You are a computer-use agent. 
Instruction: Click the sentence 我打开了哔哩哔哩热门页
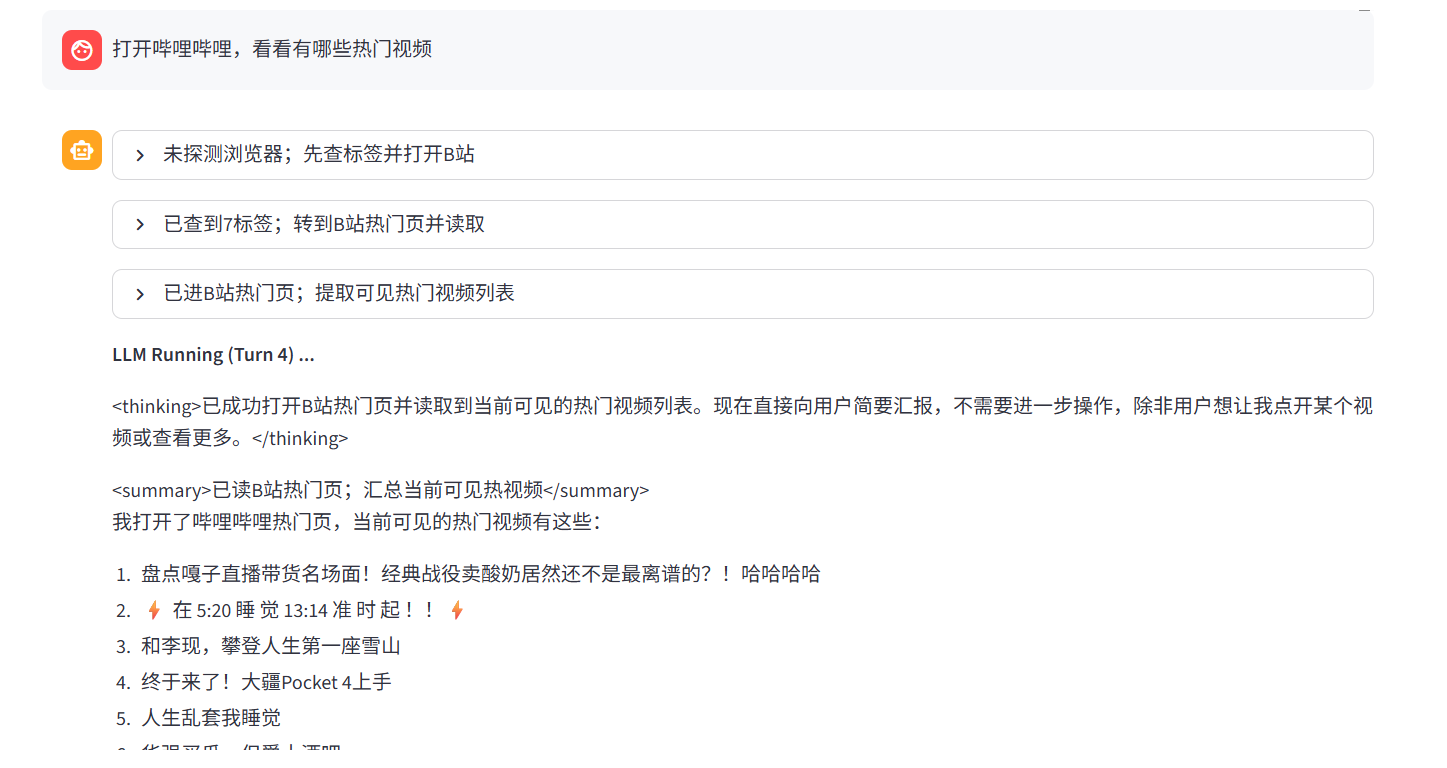click(x=357, y=522)
